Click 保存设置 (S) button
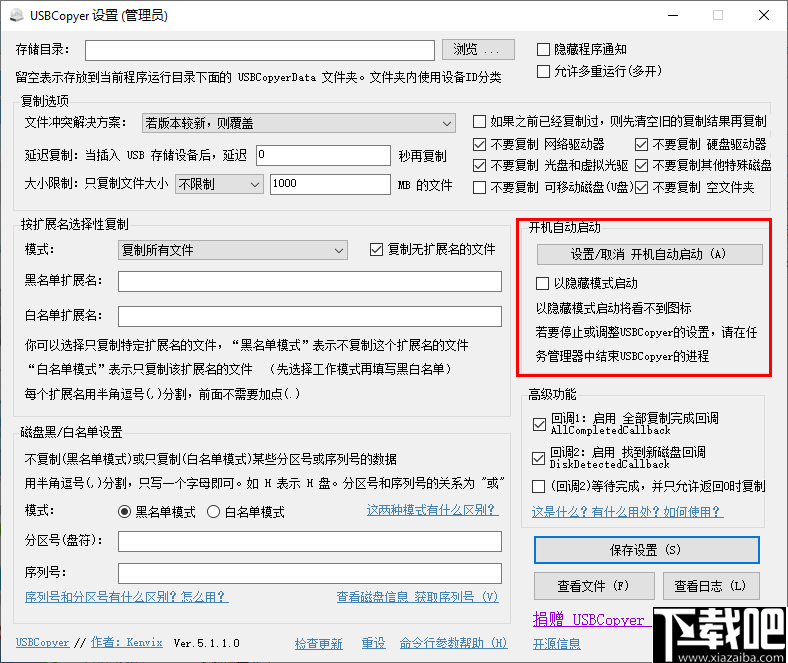 pos(646,550)
